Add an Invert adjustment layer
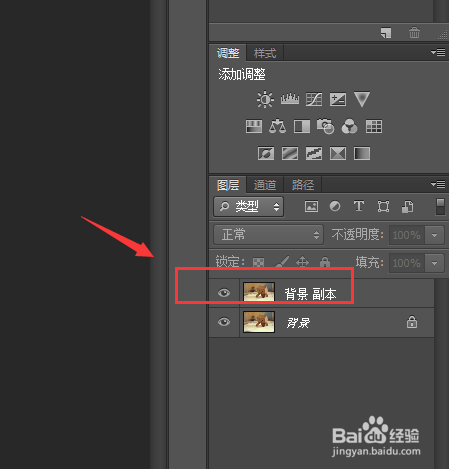Viewport: 449px width, 469px height. coord(266,154)
